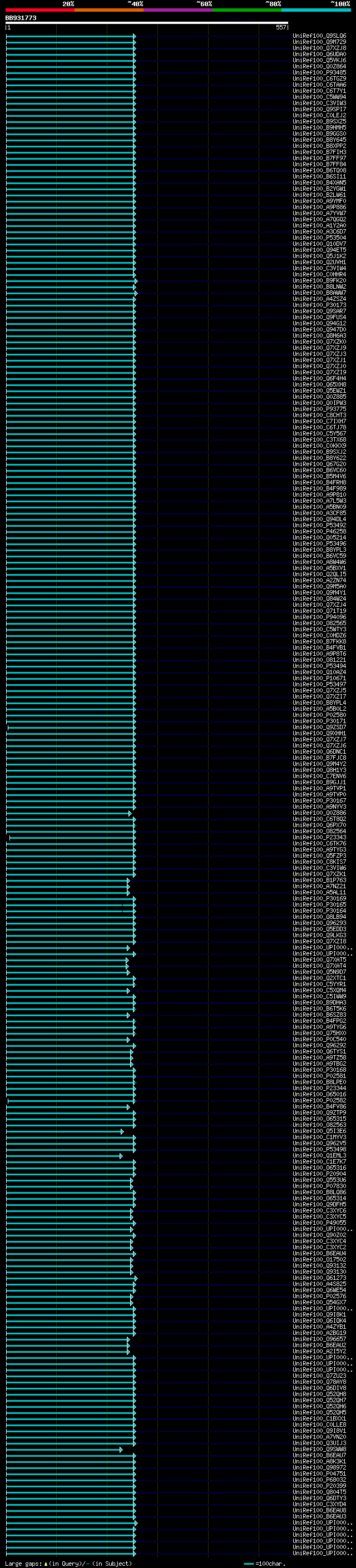The height and width of the screenshot is (1568, 356).
Task: Select hit UniRef100_Q6UDA0
Action: tap(319, 54)
